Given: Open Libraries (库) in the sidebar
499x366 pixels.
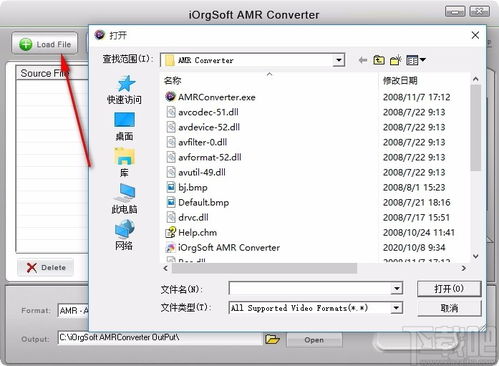Looking at the screenshot, I should (124, 163).
